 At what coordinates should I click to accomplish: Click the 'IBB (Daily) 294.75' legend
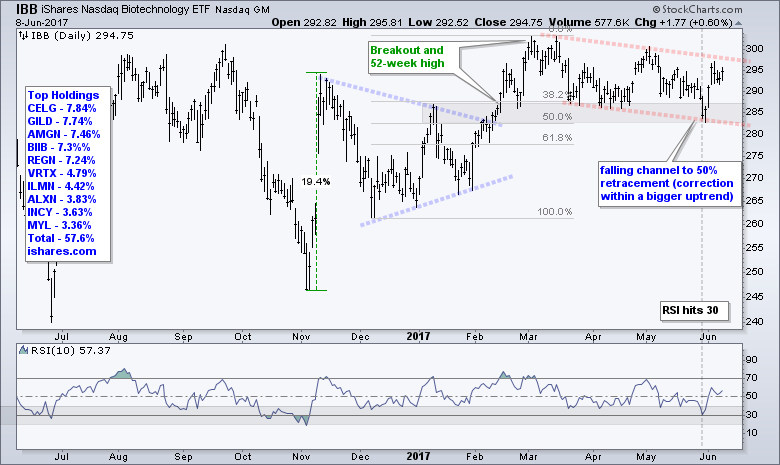[82, 35]
